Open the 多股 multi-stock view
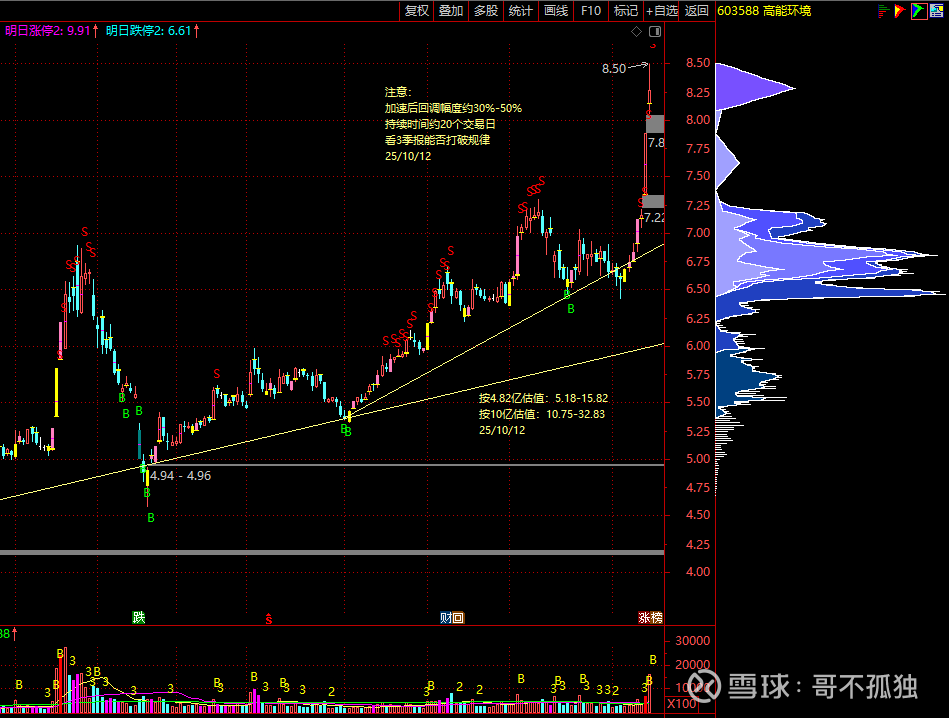Screen dimensions: 949x718 (x=486, y=10)
